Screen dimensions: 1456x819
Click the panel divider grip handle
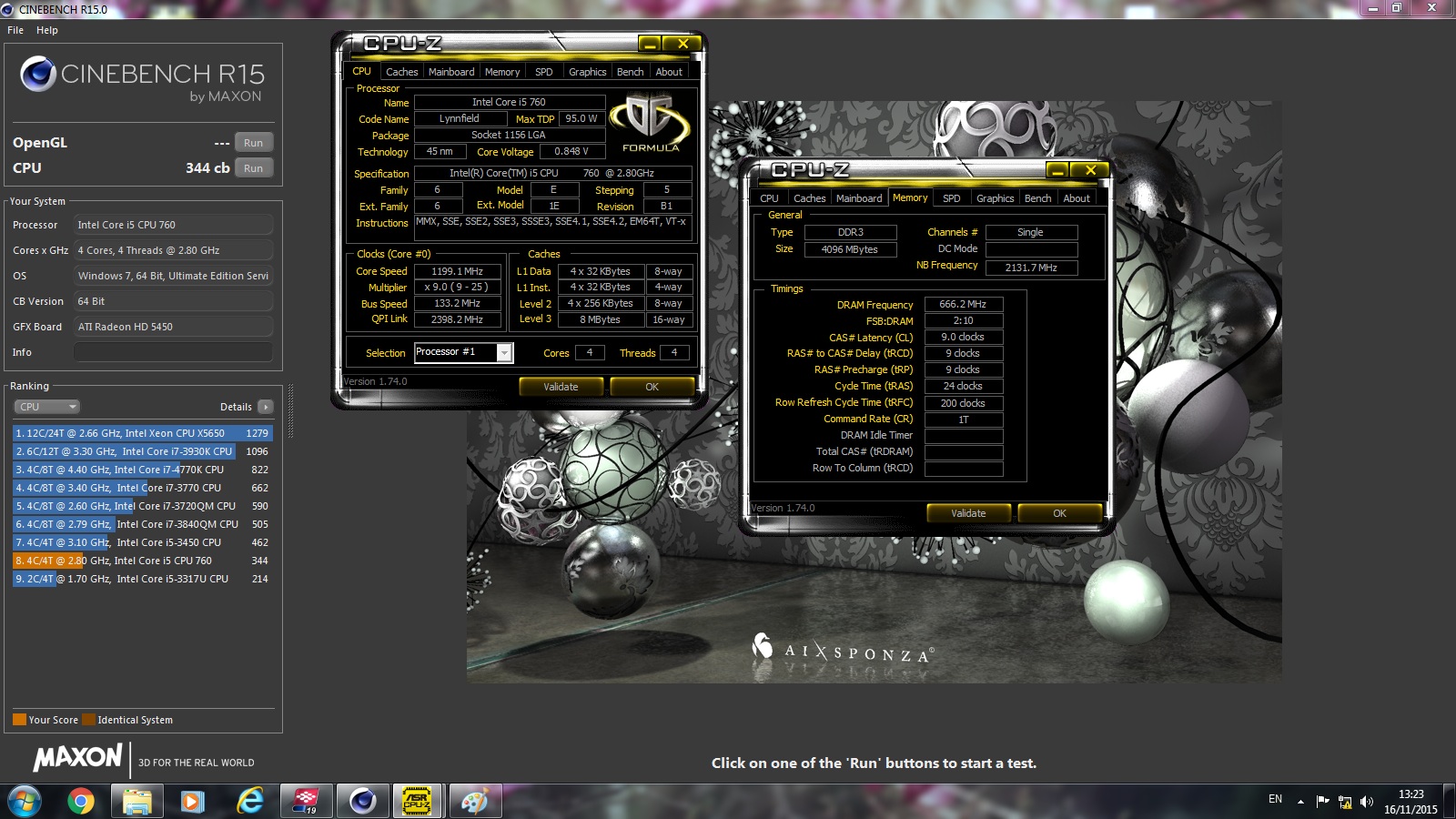[x=290, y=411]
